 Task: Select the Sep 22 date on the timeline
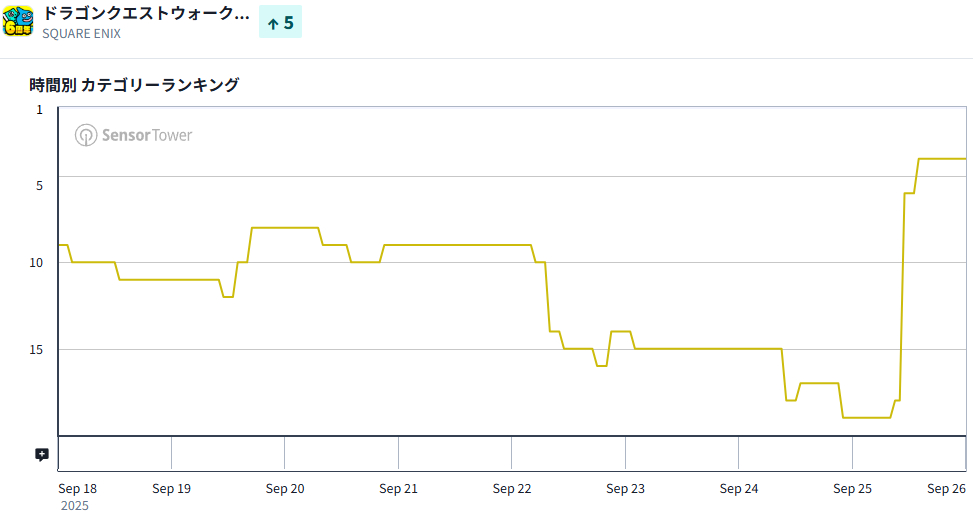(x=512, y=489)
